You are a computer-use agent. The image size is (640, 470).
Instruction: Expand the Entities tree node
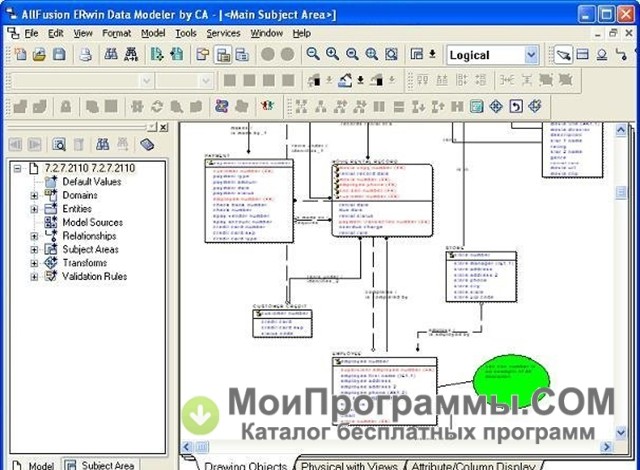click(34, 209)
